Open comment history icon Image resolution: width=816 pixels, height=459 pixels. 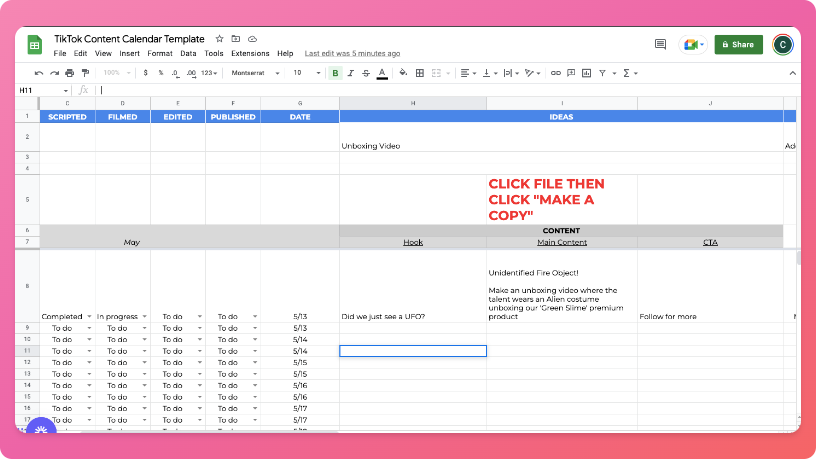pos(660,44)
